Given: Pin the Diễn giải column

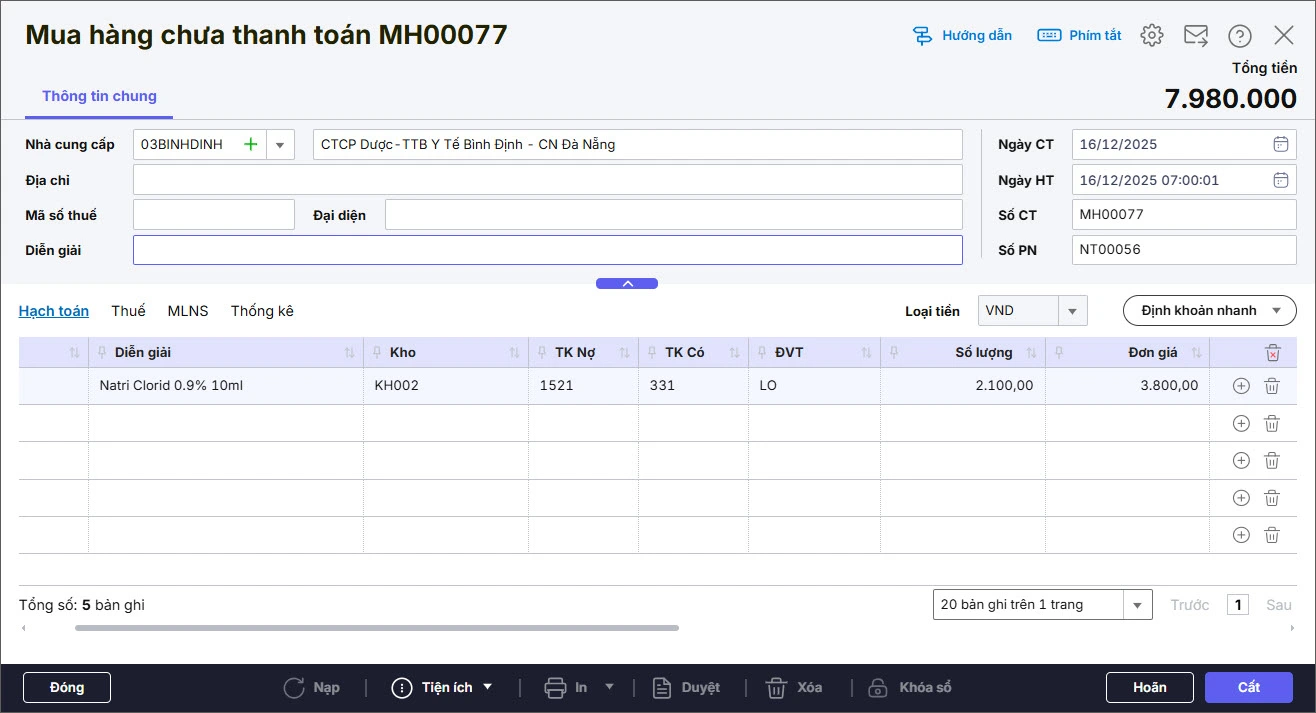Looking at the screenshot, I should [x=103, y=353].
